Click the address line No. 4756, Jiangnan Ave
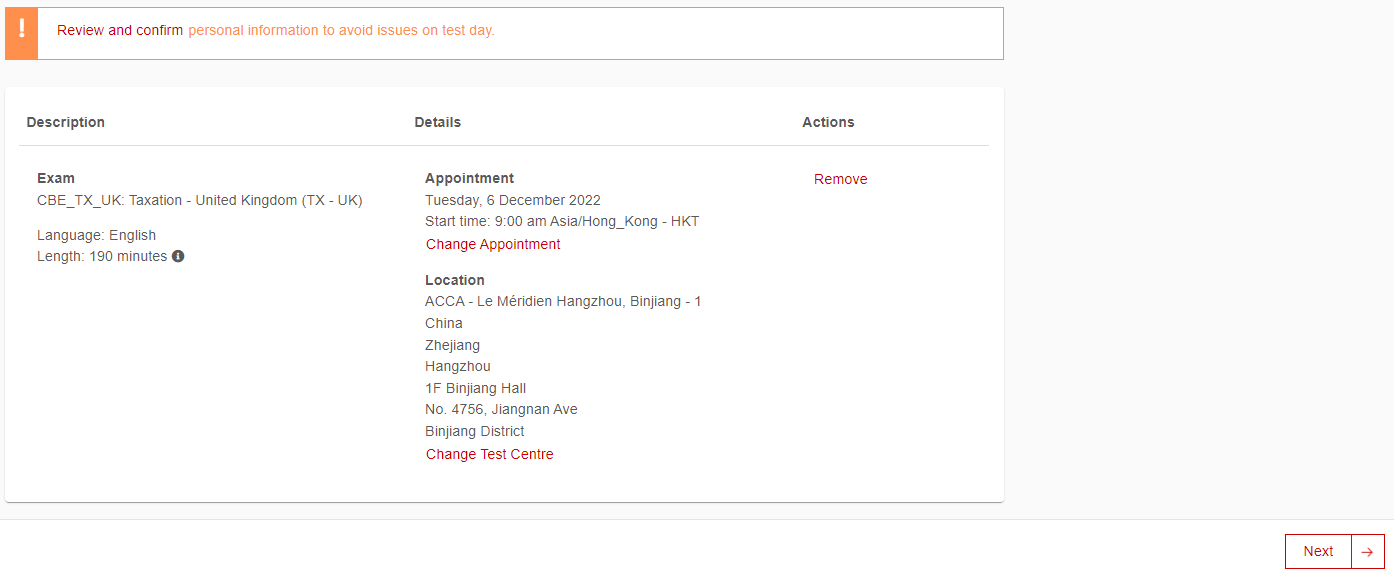Viewport: 1394px width, 576px height. coord(501,409)
